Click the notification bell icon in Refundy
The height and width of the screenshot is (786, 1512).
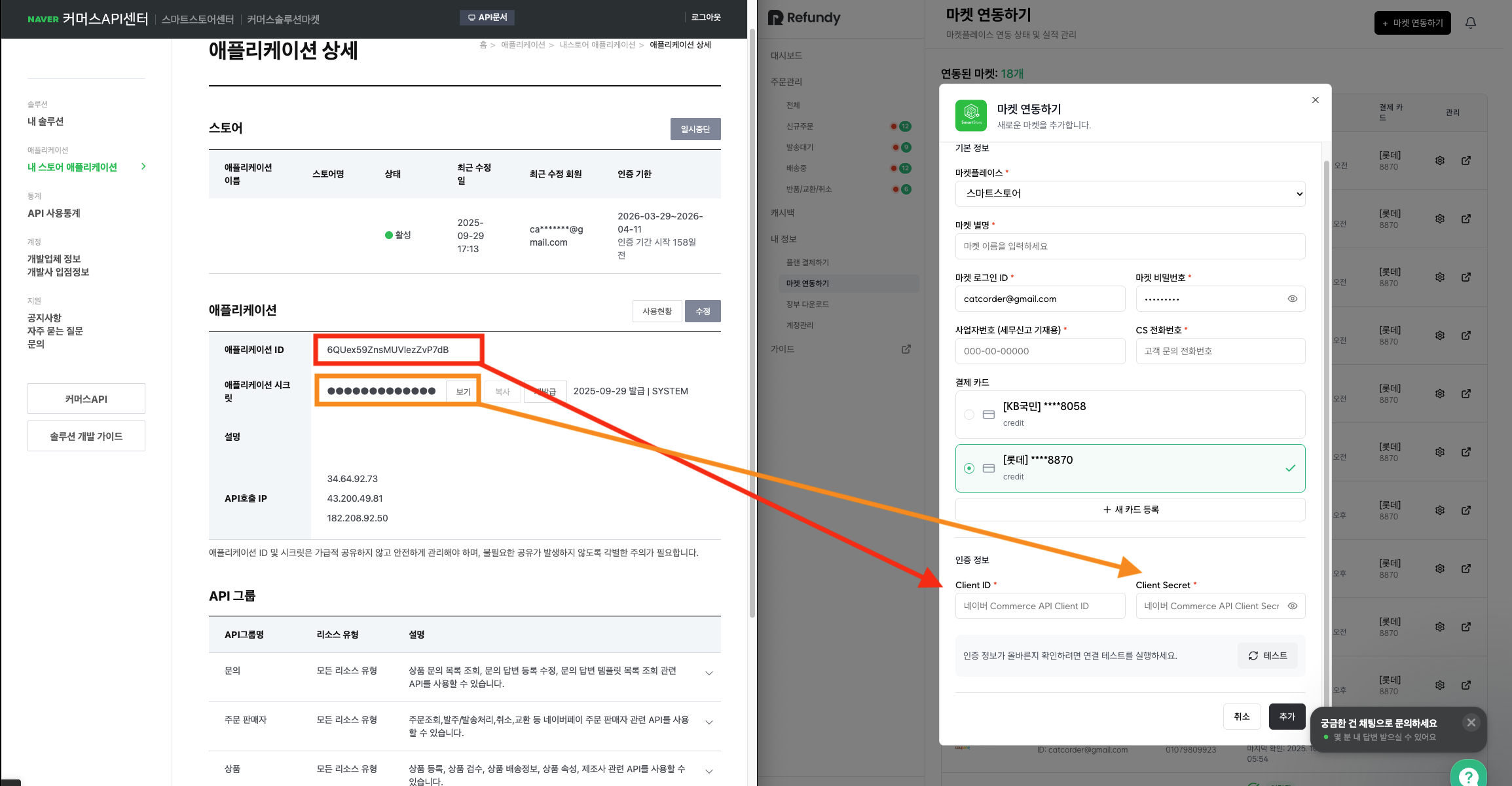(x=1471, y=23)
